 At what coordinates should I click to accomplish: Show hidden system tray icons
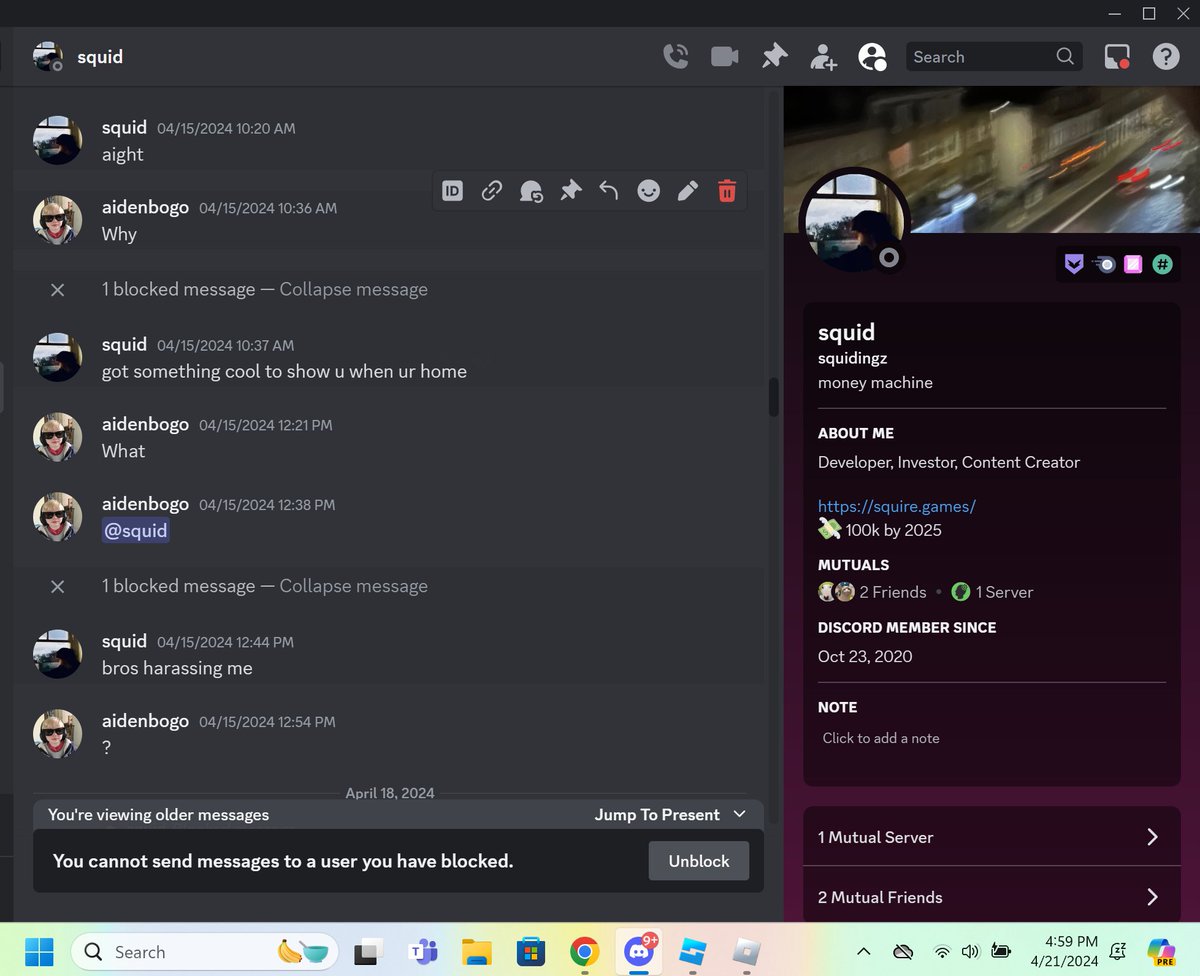[x=864, y=952]
